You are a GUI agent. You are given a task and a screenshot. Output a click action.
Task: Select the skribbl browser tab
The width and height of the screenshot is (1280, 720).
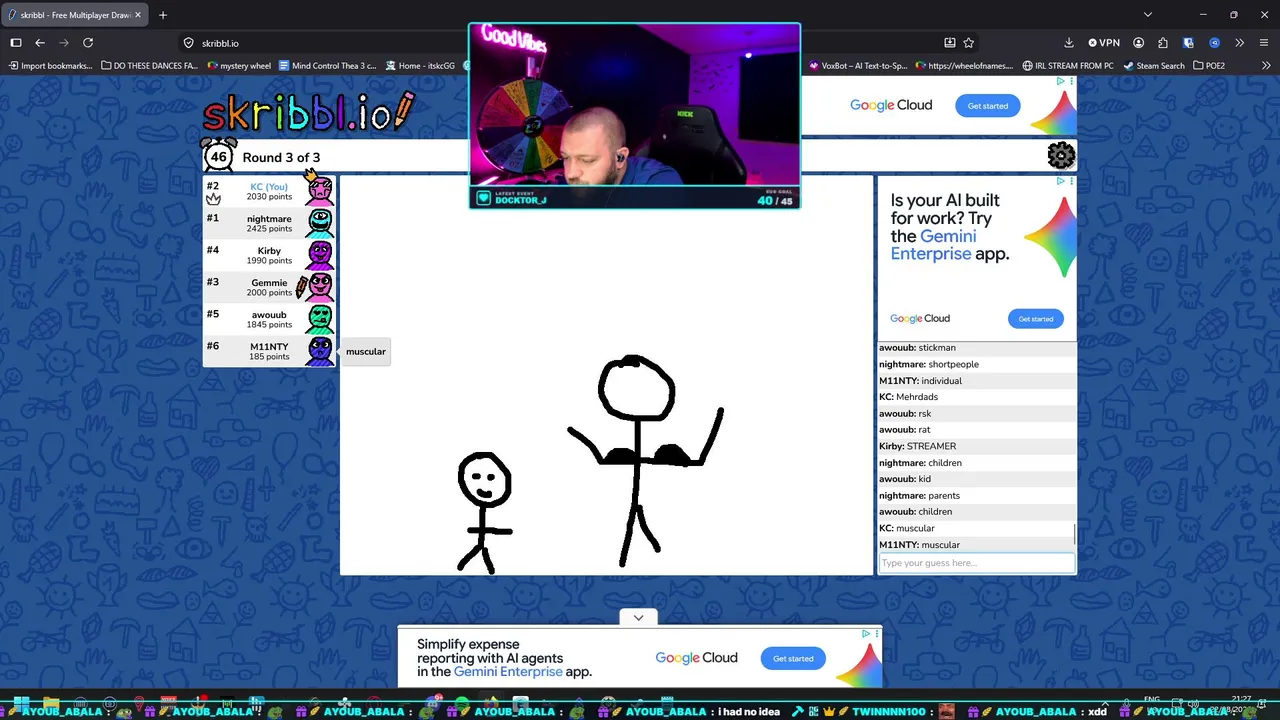(74, 15)
